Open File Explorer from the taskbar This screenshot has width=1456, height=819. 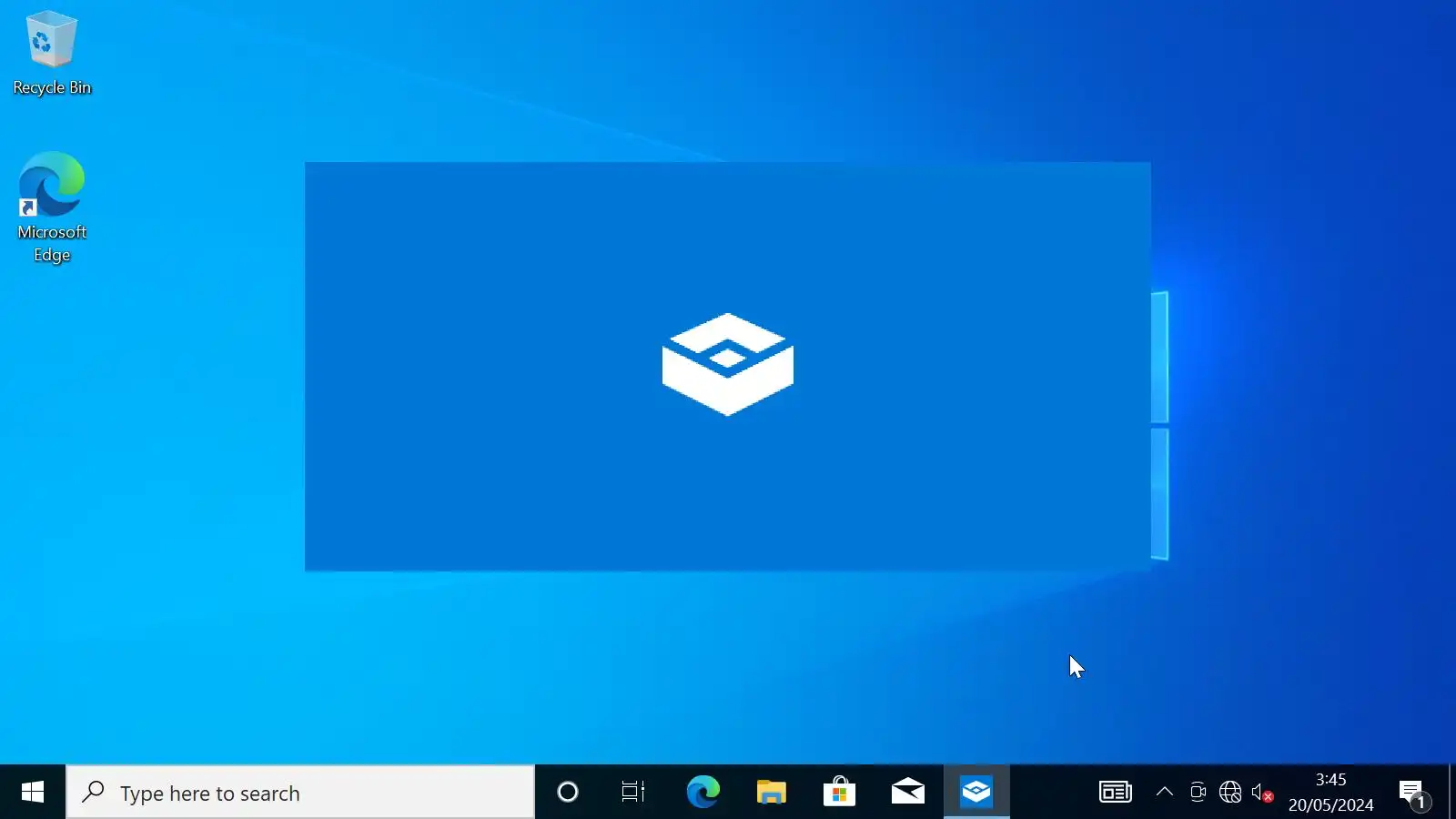tap(771, 793)
